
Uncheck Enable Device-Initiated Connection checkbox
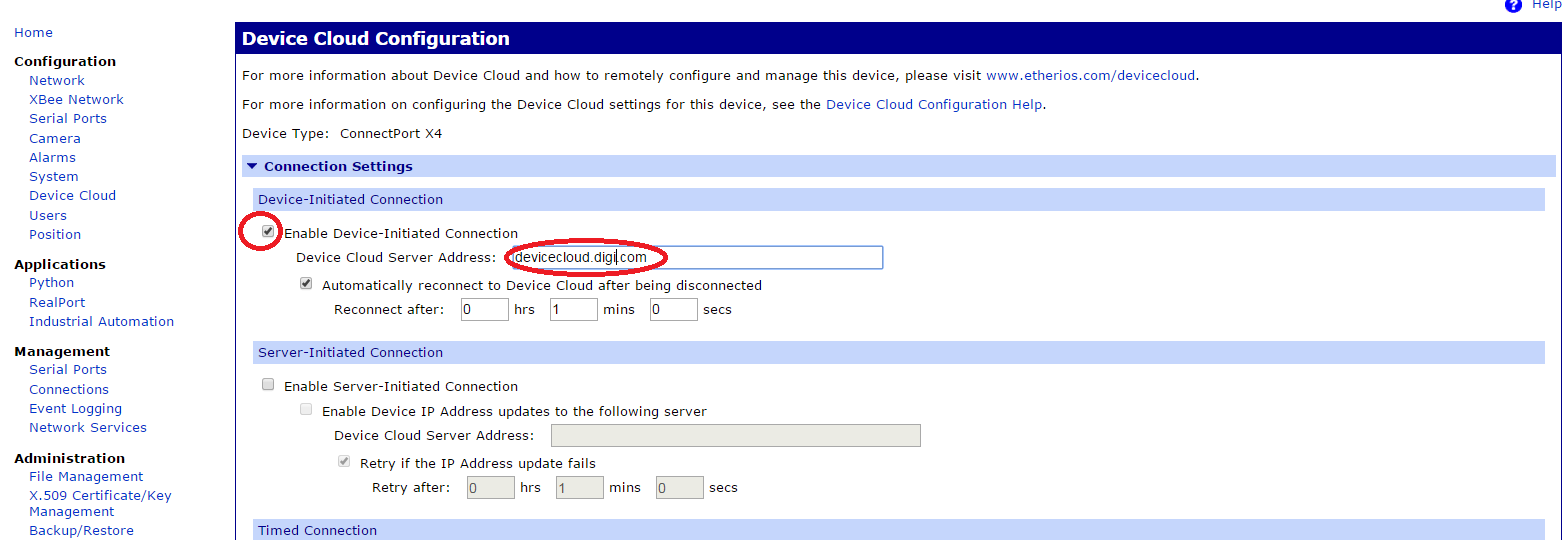pos(268,232)
